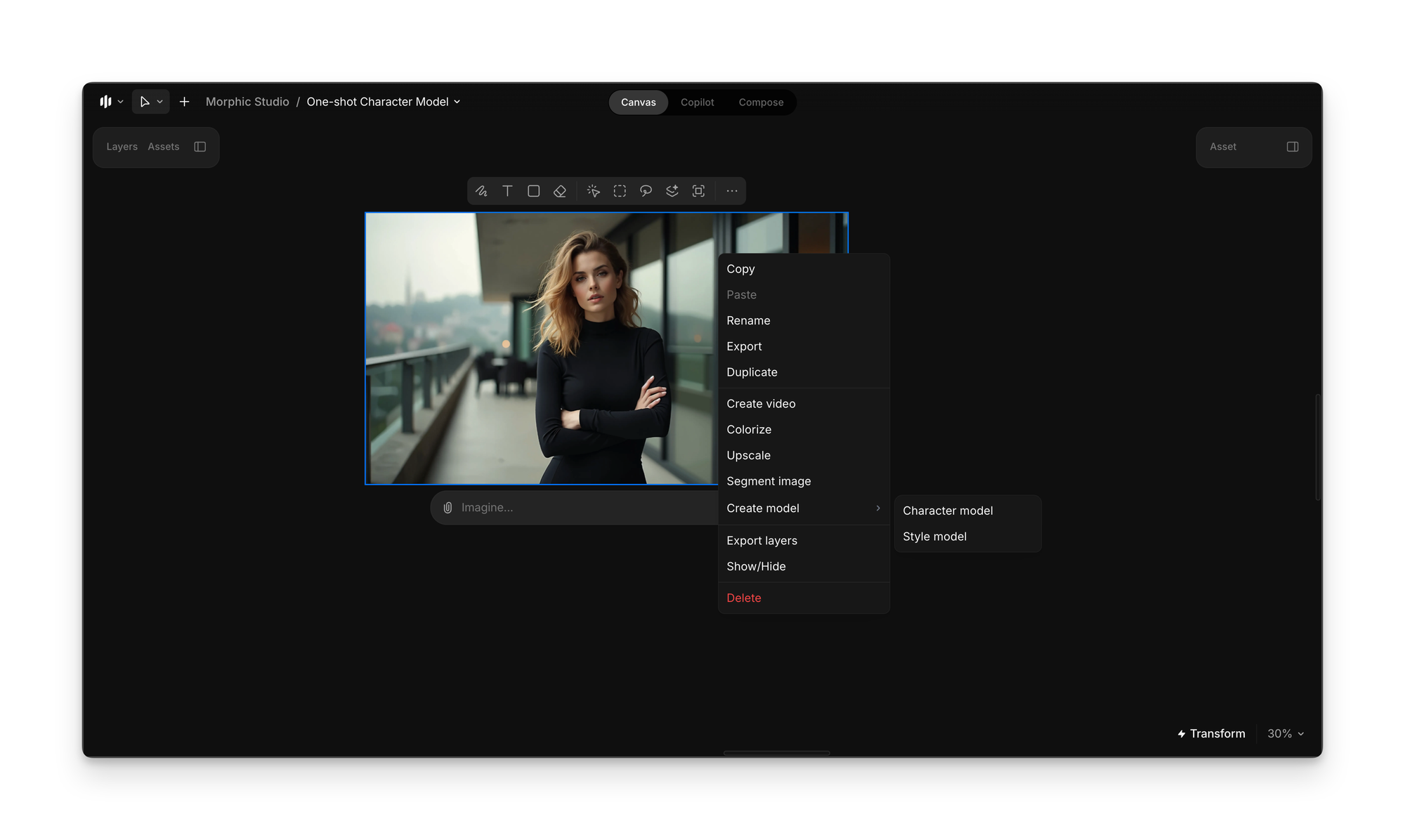Select the freehand draw tool
Viewport: 1405px width, 840px height.
pyautogui.click(x=481, y=191)
